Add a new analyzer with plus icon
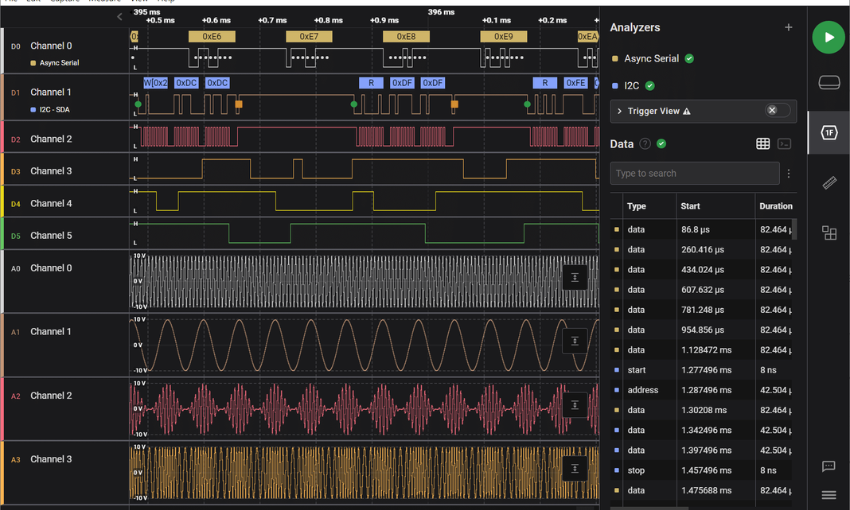Viewport: 850px width, 510px height. point(788,28)
